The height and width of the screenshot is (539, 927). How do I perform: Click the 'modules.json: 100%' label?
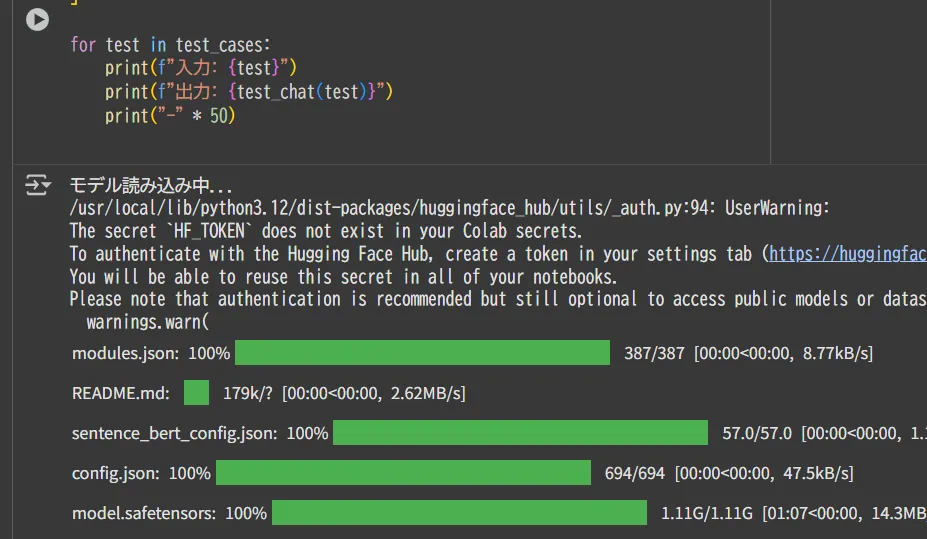pyautogui.click(x=151, y=353)
